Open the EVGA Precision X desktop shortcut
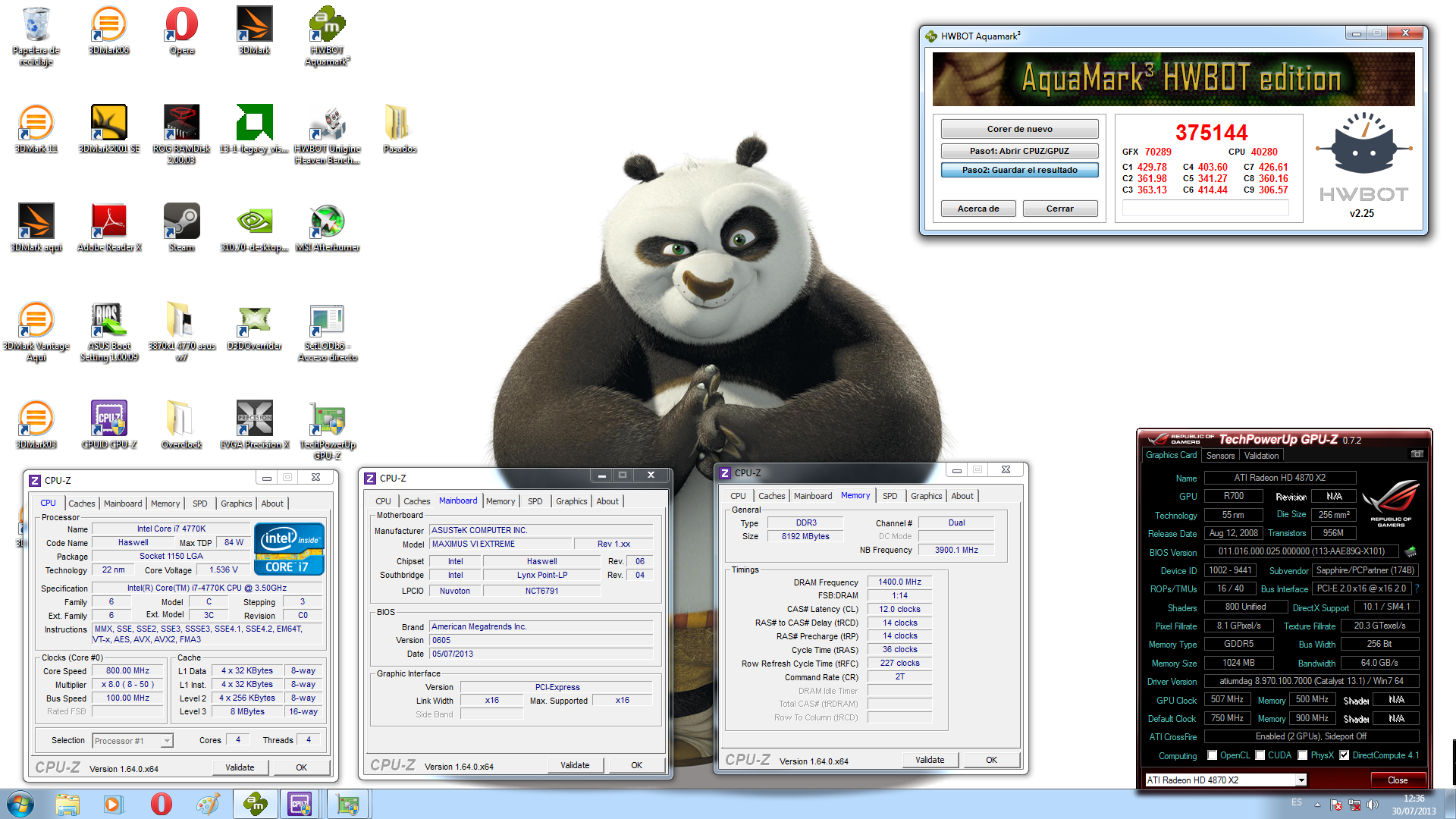 click(254, 425)
